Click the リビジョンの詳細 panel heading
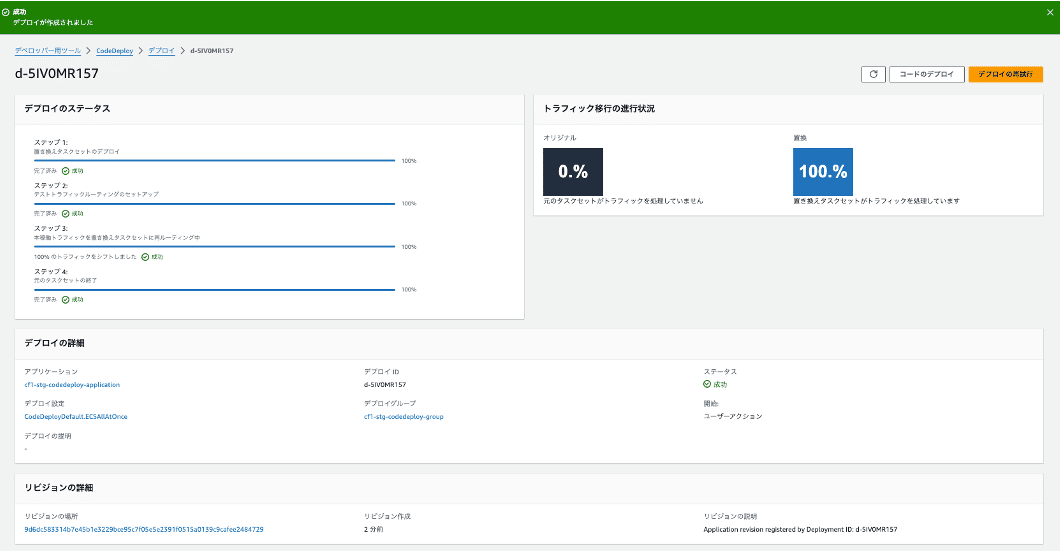Image resolution: width=1060 pixels, height=552 pixels. point(59,488)
